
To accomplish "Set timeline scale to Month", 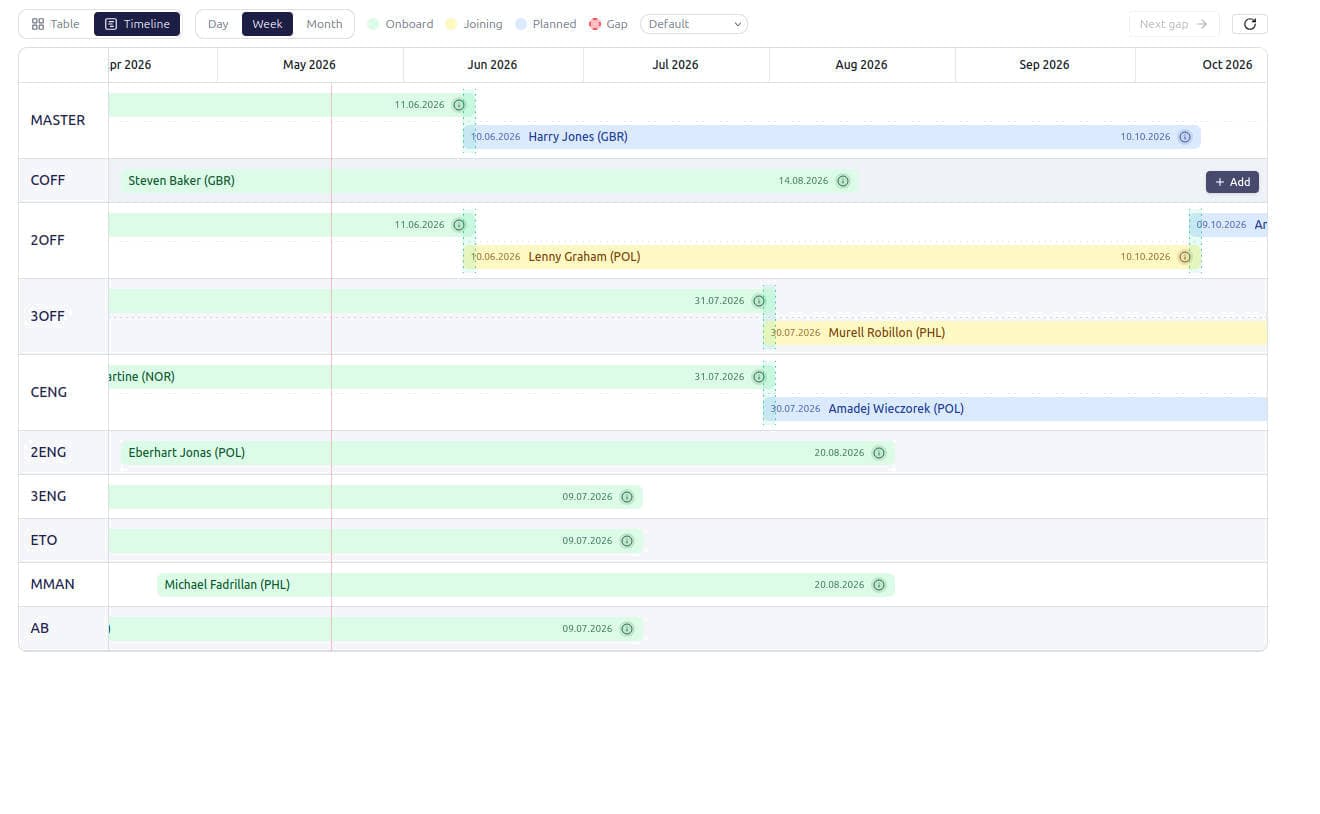I will click(x=324, y=24).
